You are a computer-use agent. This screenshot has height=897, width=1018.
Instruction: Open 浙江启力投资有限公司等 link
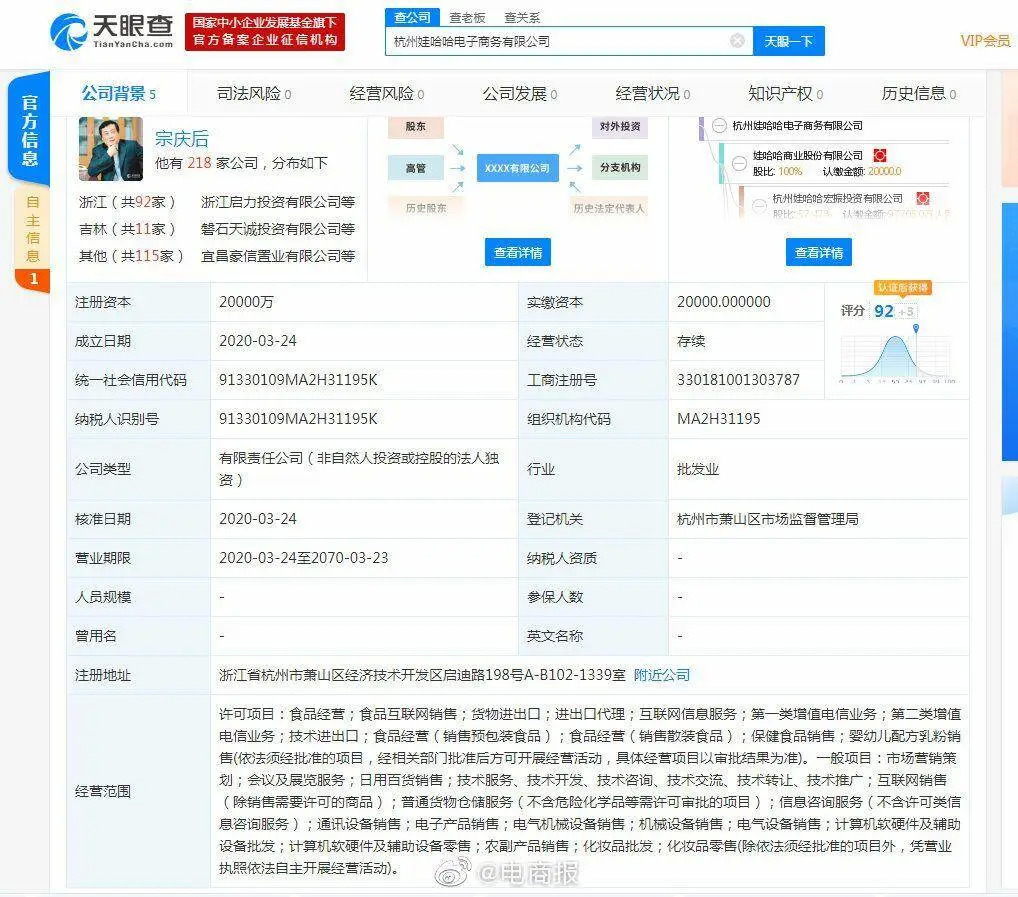pos(278,202)
